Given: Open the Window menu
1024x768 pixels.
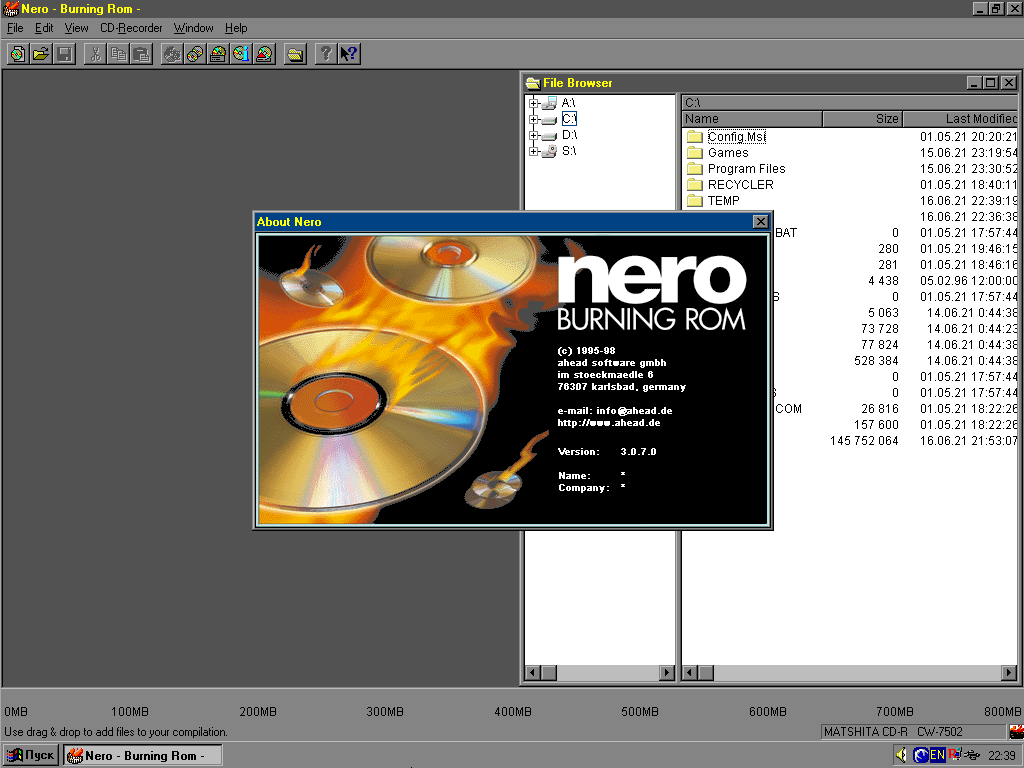Looking at the screenshot, I should [193, 28].
